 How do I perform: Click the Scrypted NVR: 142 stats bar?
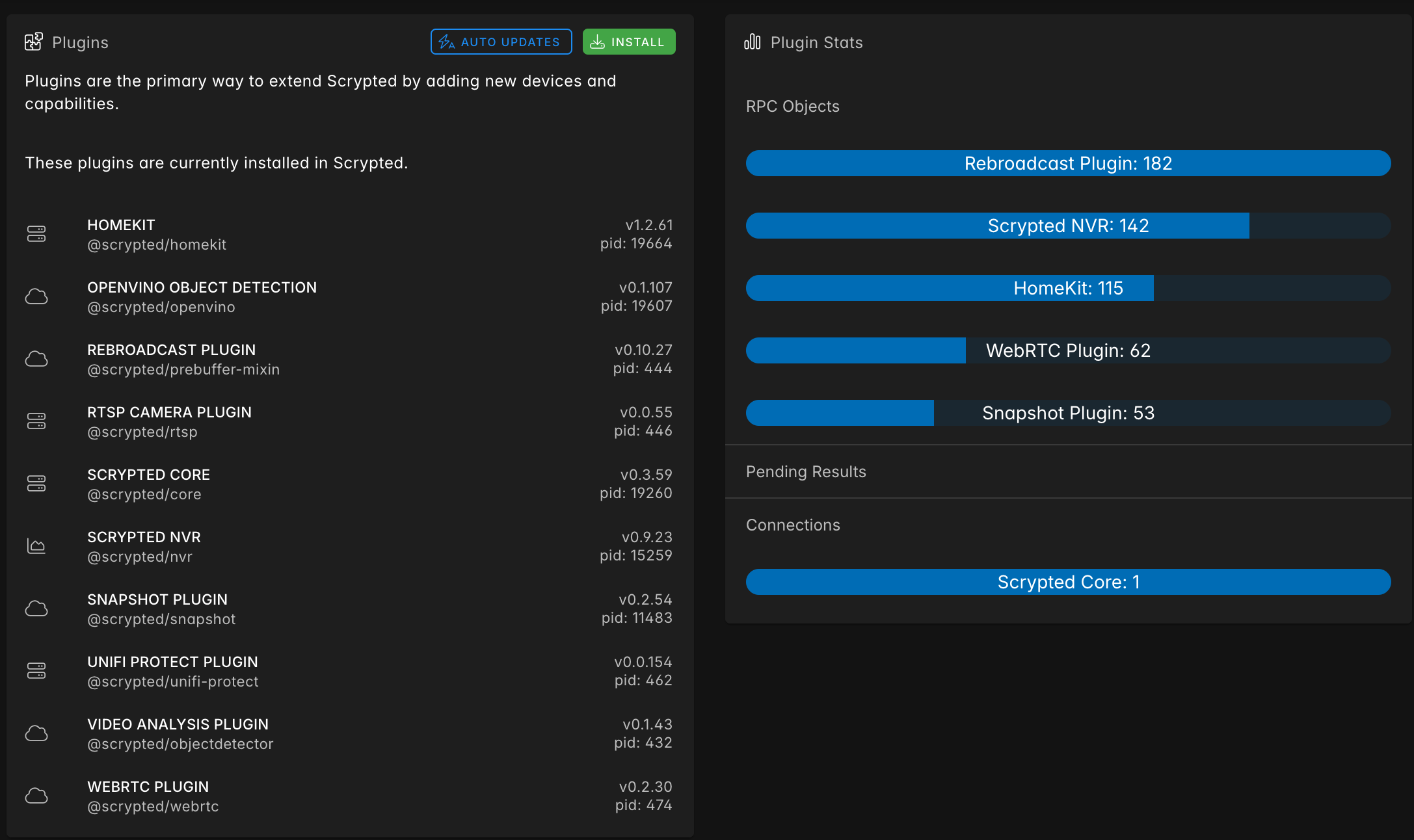(1068, 226)
